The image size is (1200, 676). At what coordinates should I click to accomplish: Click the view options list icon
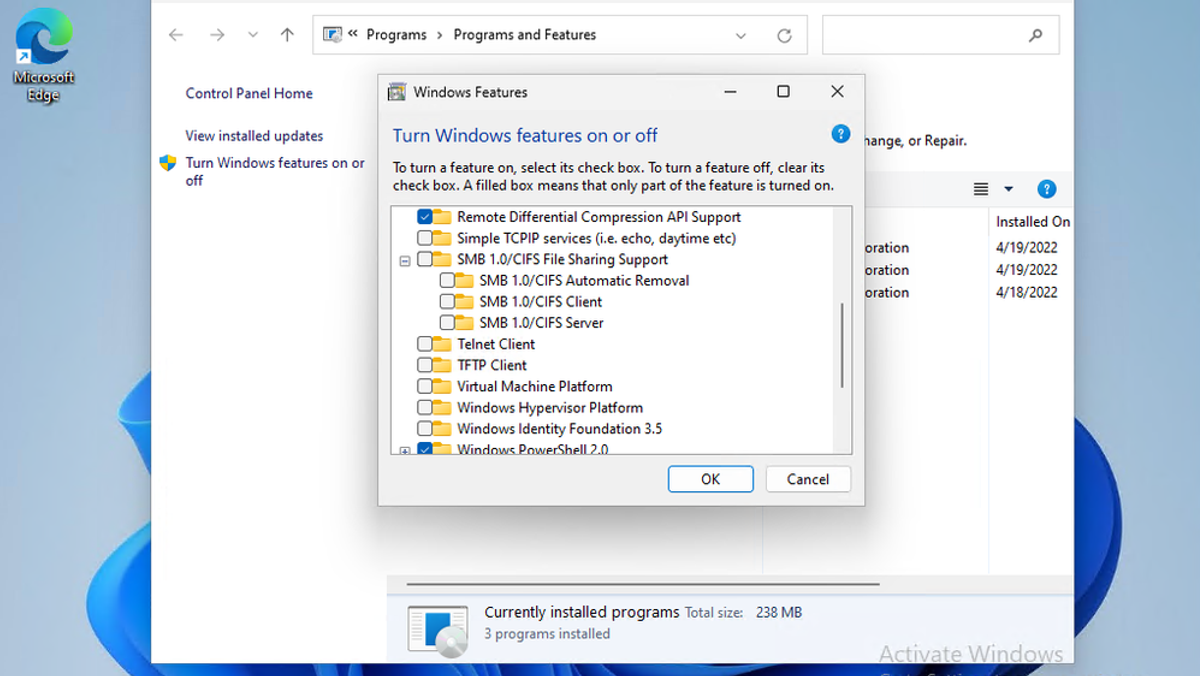coord(981,189)
